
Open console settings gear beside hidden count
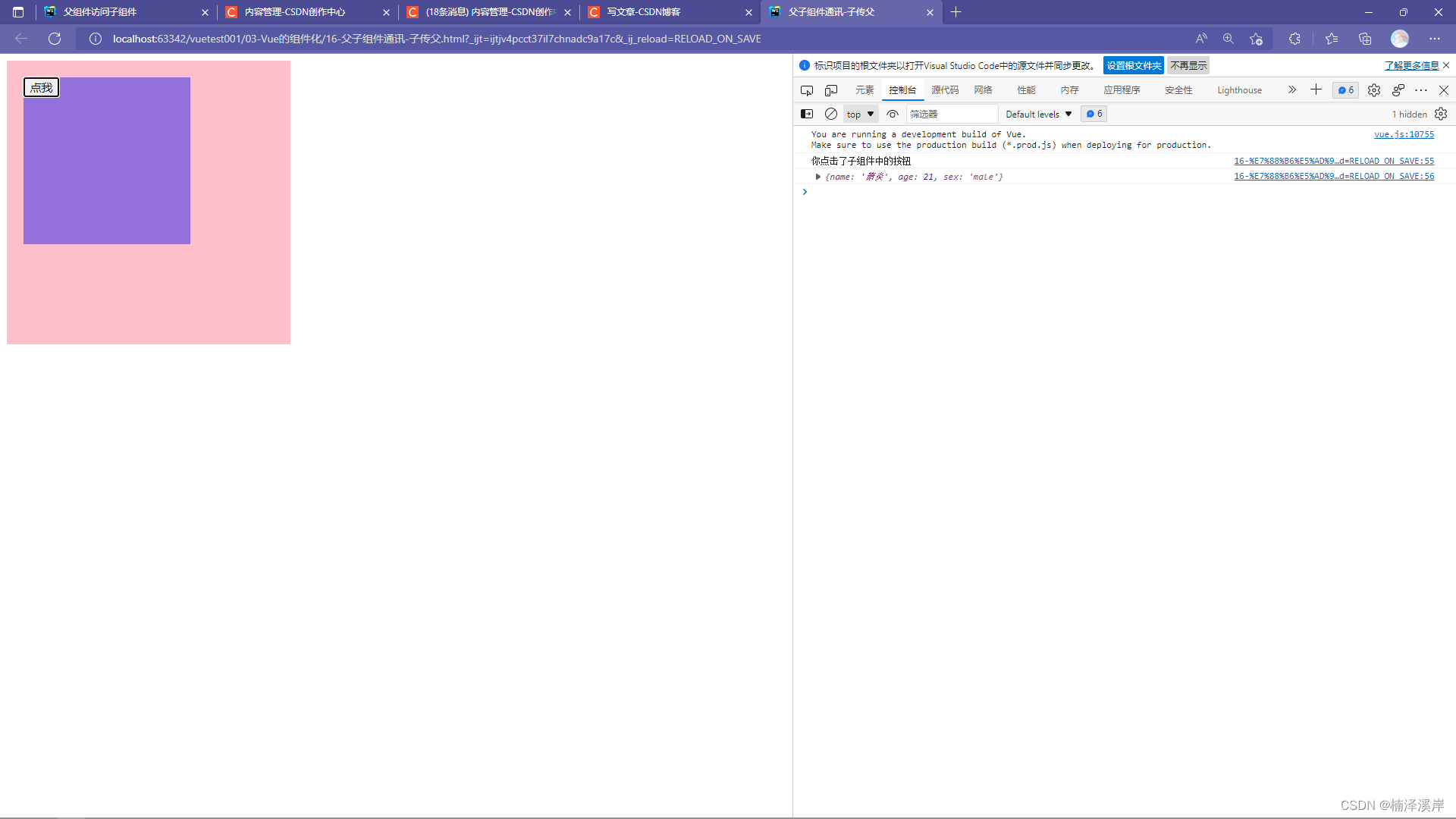[x=1441, y=114]
